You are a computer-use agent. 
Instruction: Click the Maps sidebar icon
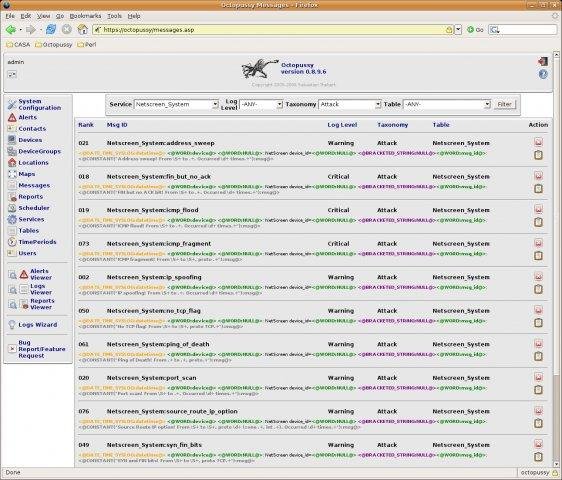pos(12,174)
